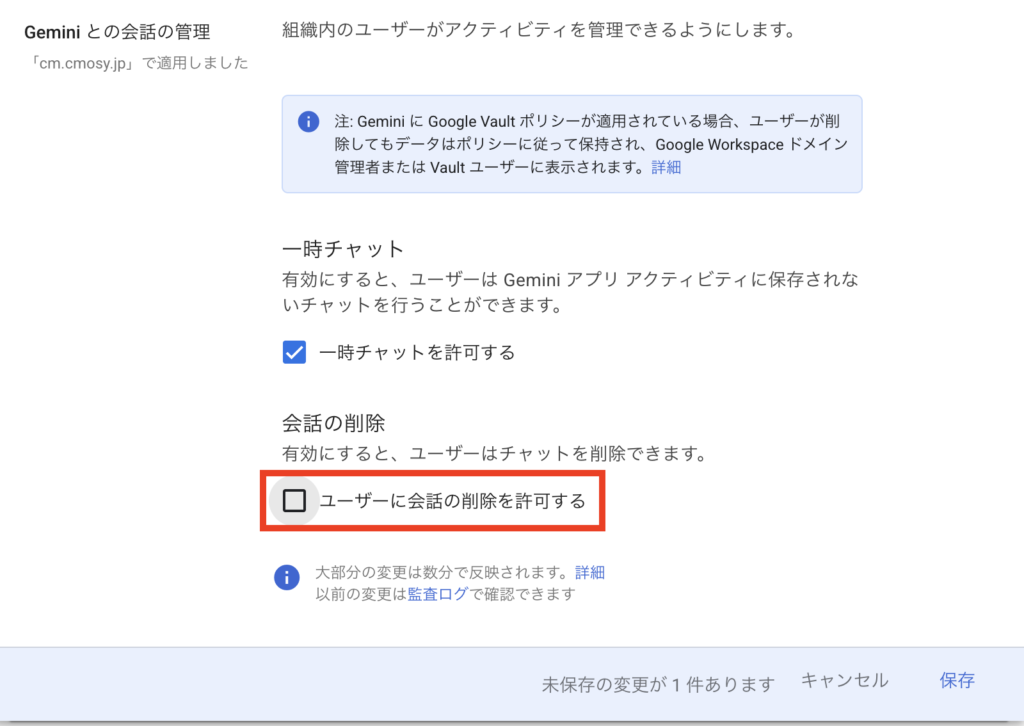Click the 保存 button
The height and width of the screenshot is (726, 1024).
957,680
